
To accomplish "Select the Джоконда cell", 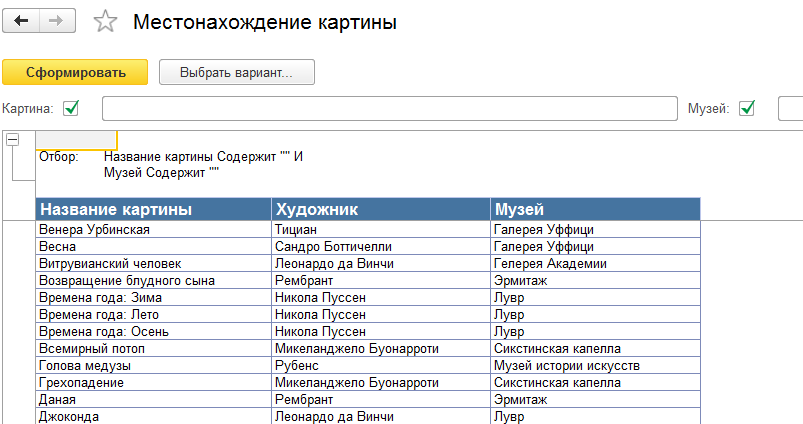I will tap(154, 416).
